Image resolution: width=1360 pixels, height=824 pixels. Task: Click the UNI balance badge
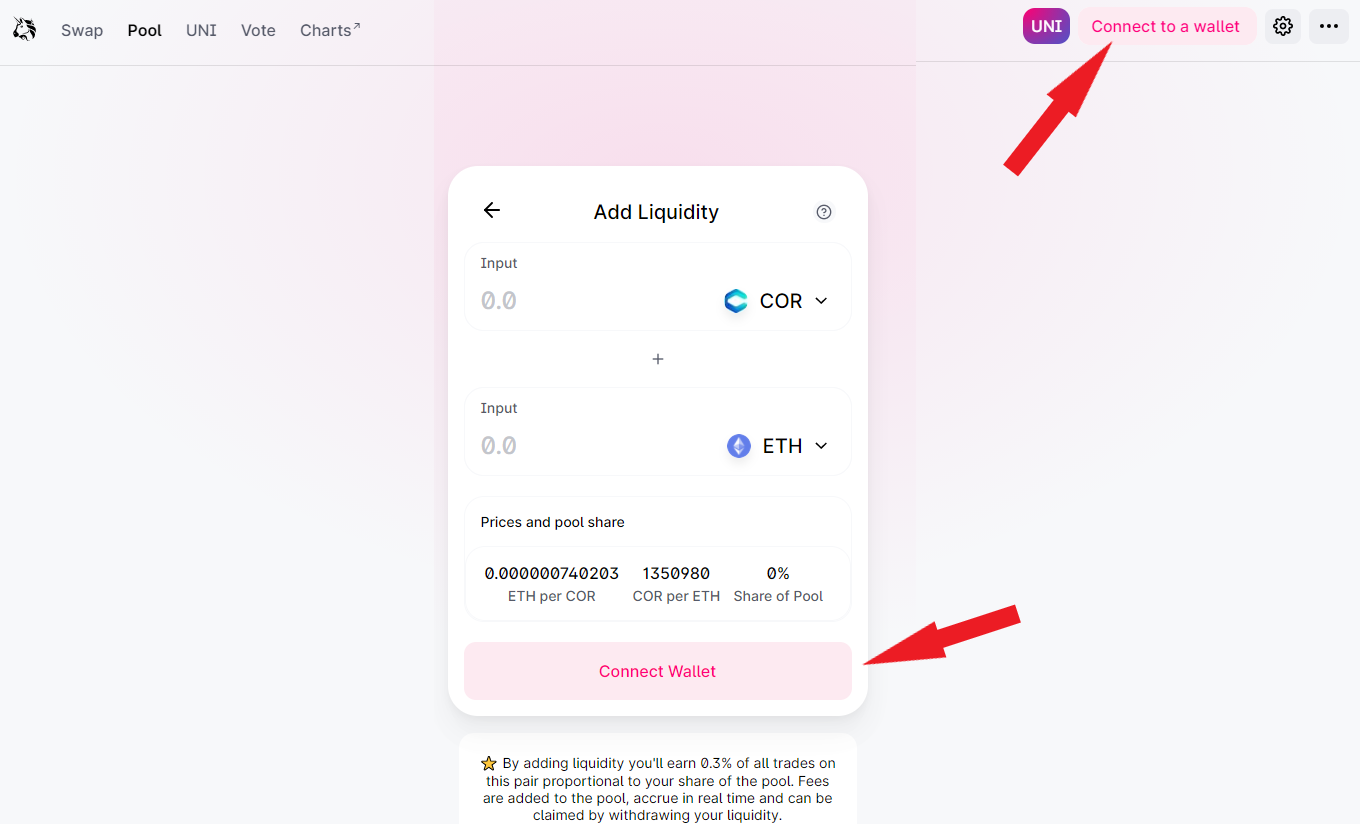pyautogui.click(x=1046, y=25)
